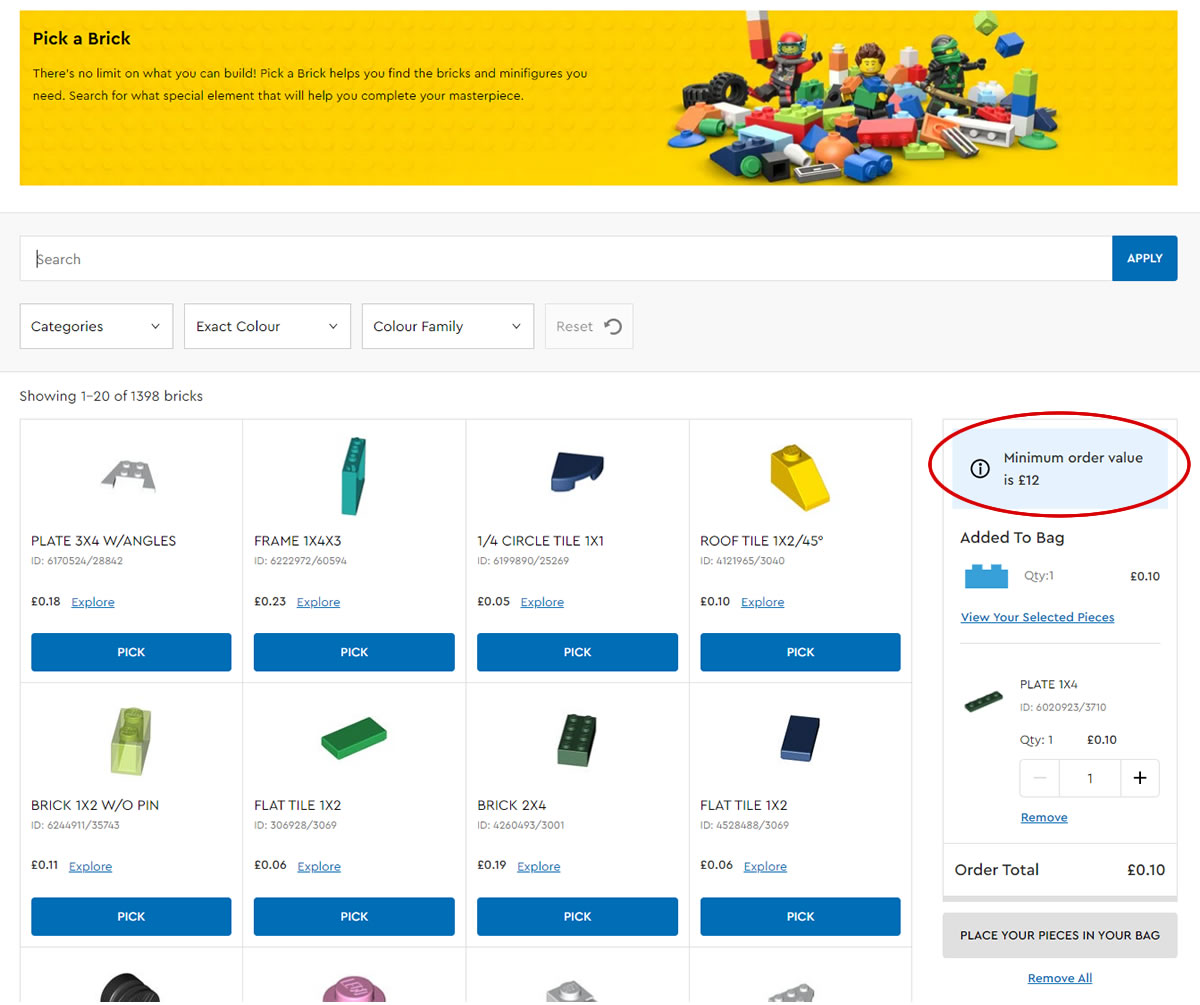Open Explore link for 1/4 Circle Tile 1x1

[542, 602]
